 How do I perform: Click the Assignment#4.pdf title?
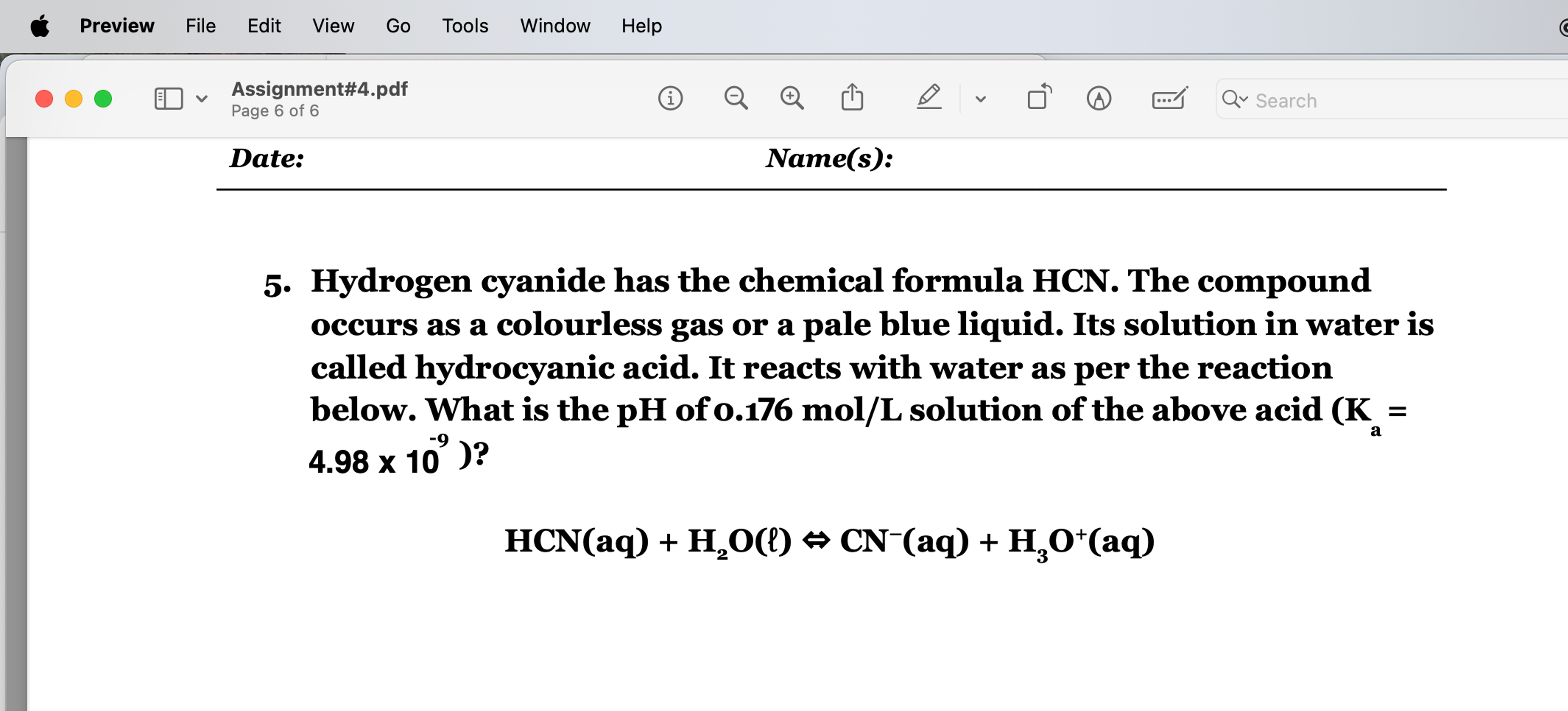(x=320, y=88)
